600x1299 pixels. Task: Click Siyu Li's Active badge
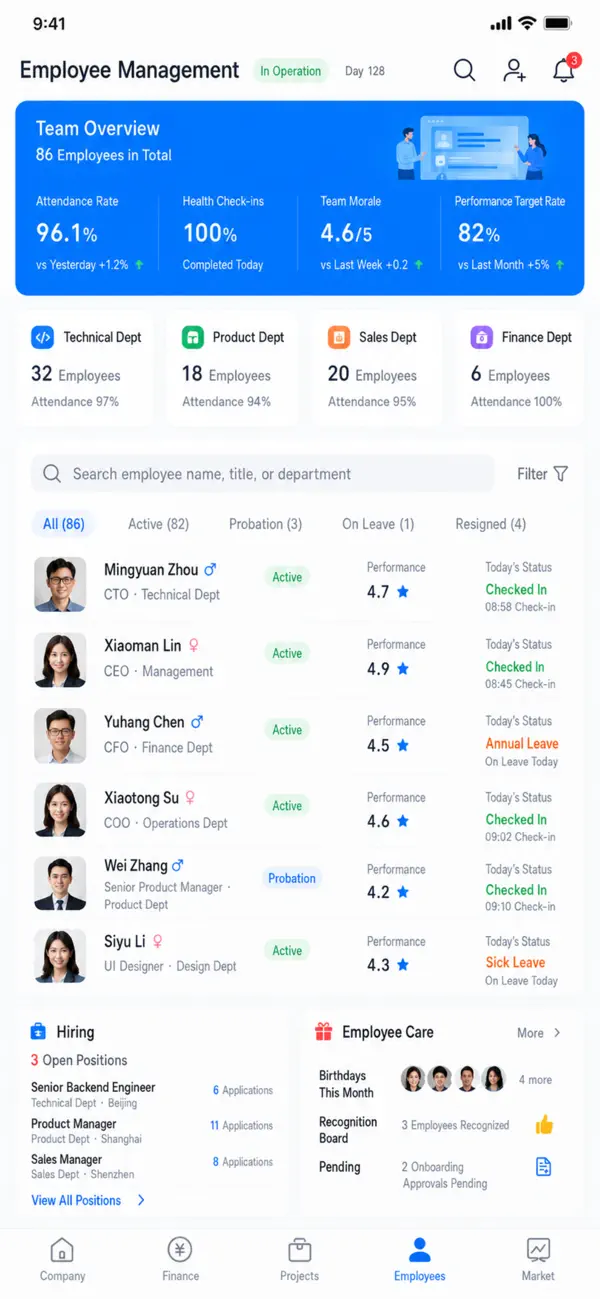[287, 950]
